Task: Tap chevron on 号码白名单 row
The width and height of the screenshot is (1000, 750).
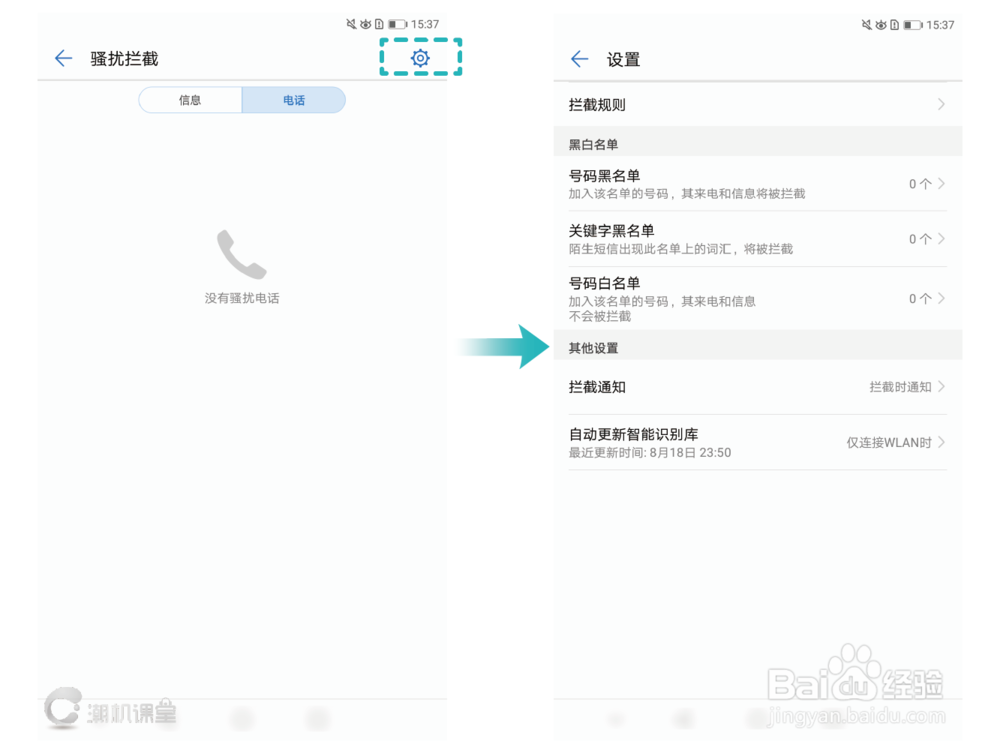Action: click(x=941, y=298)
